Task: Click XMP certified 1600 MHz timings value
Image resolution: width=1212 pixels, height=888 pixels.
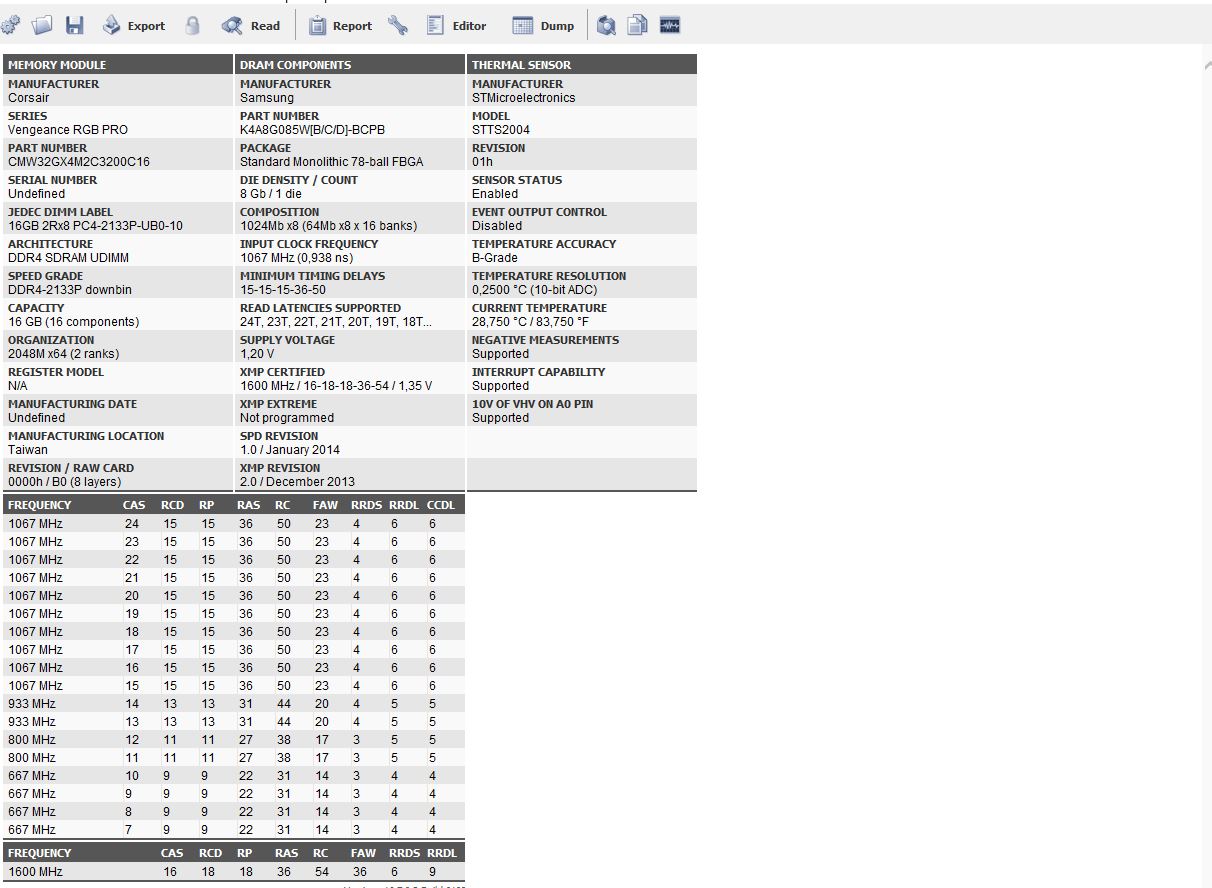Action: pyautogui.click(x=336, y=386)
